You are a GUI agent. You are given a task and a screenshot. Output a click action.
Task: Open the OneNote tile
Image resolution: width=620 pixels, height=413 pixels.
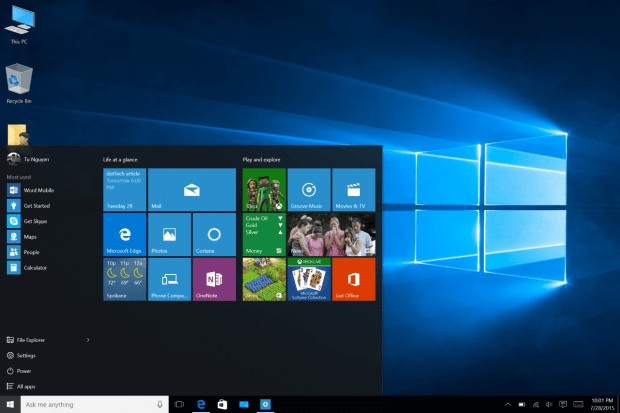[214, 279]
